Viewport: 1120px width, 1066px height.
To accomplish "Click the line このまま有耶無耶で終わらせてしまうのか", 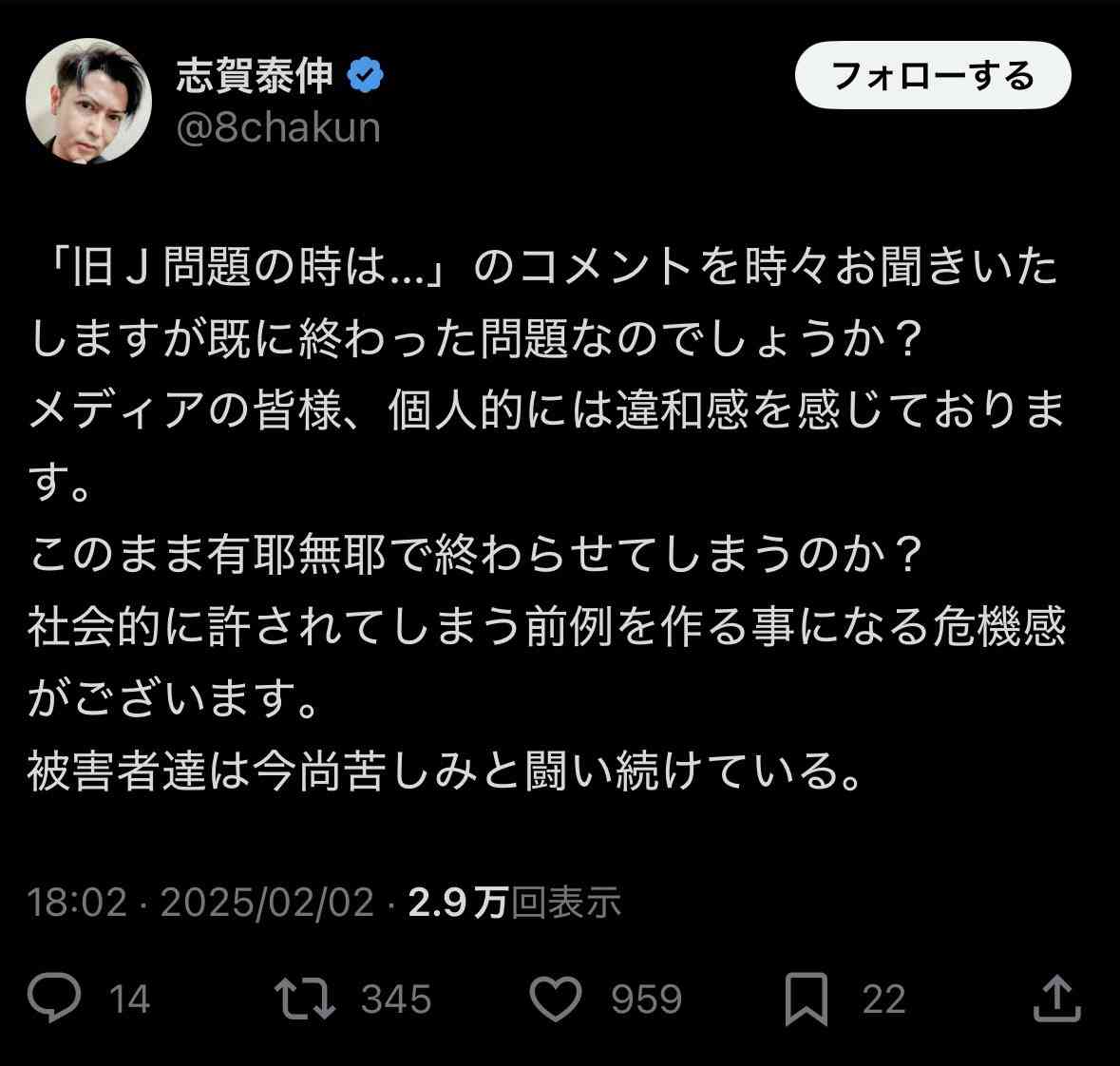I will 477,555.
